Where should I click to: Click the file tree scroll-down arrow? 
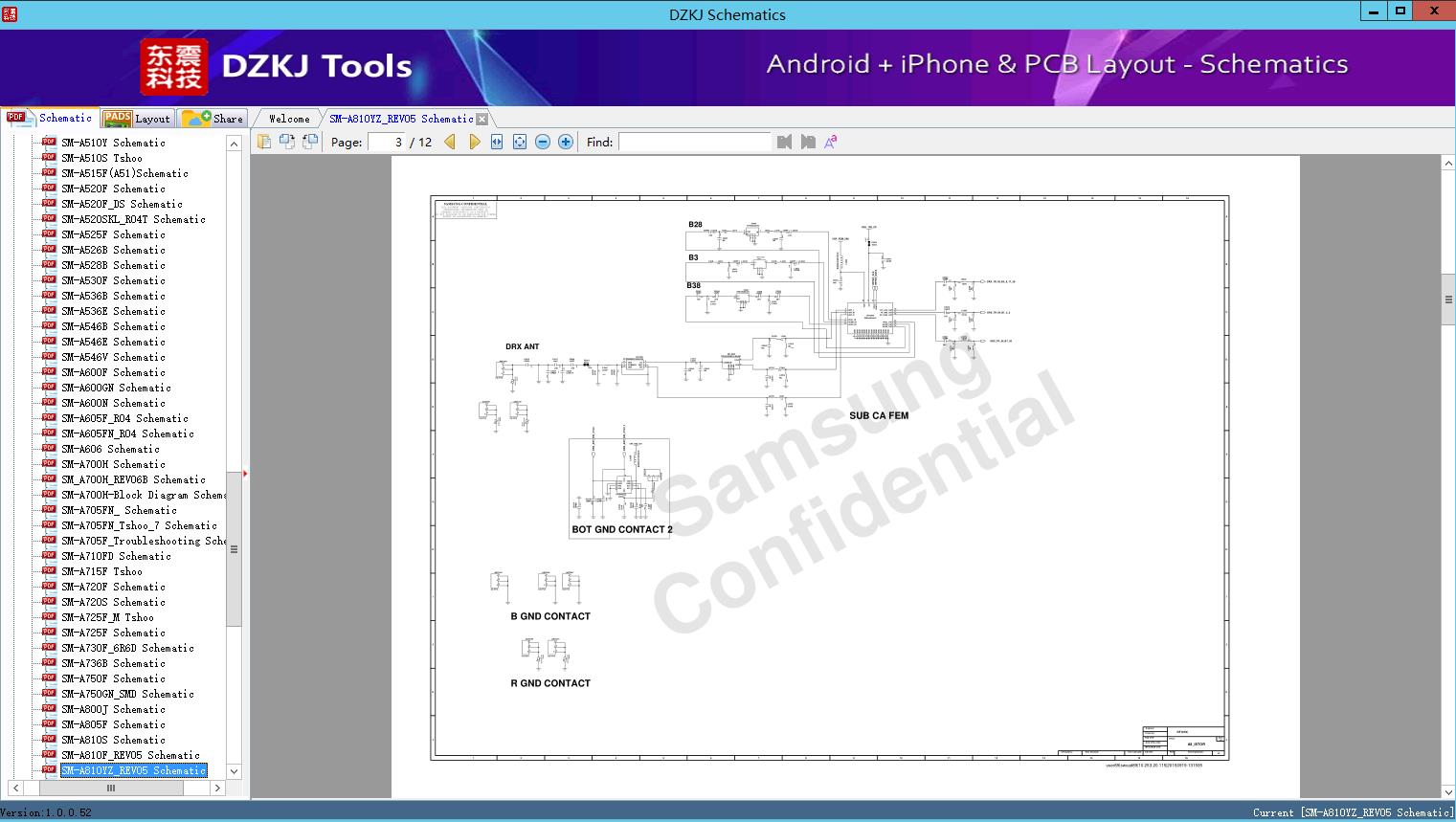tap(234, 771)
